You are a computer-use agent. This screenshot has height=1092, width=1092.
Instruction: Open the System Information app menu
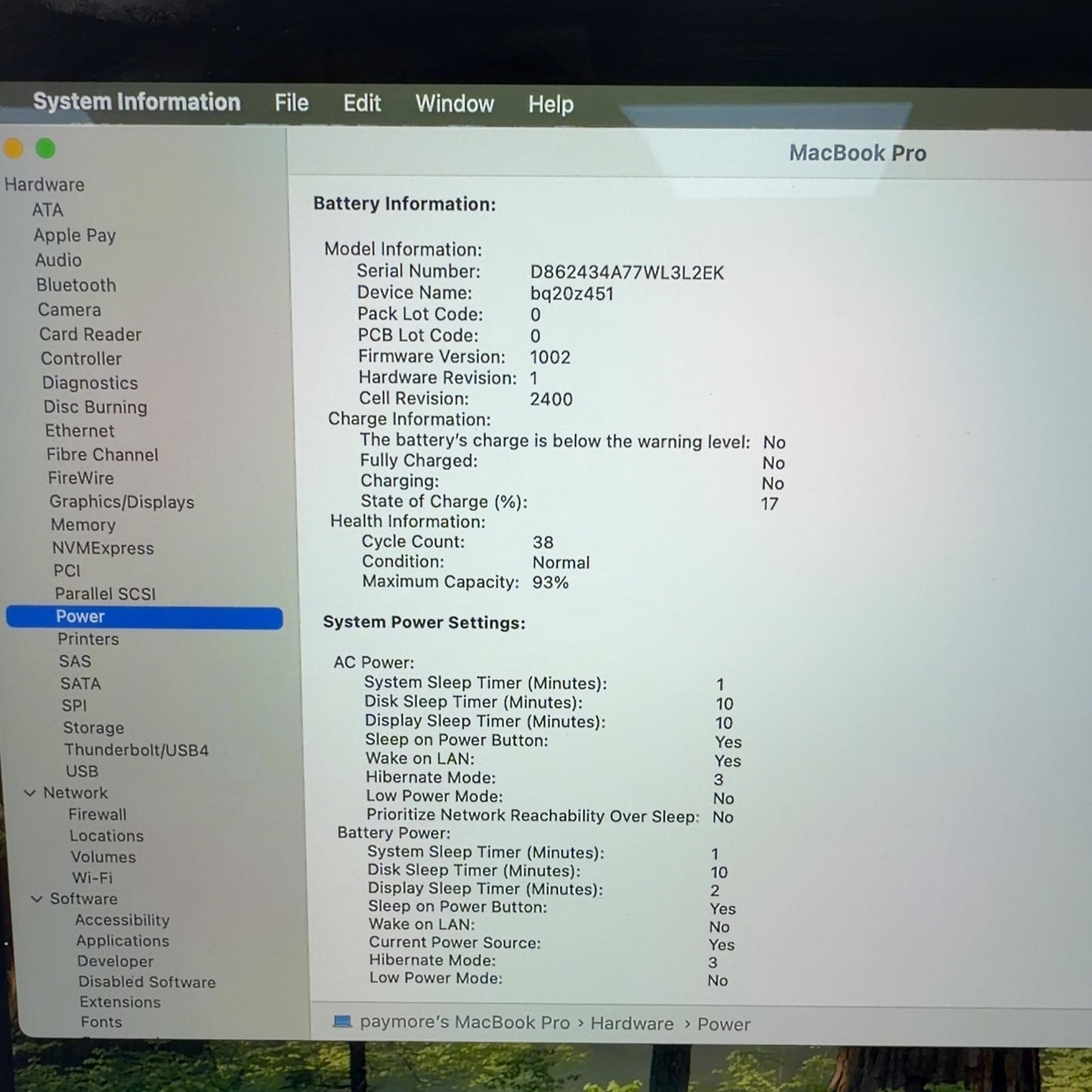pos(137,102)
